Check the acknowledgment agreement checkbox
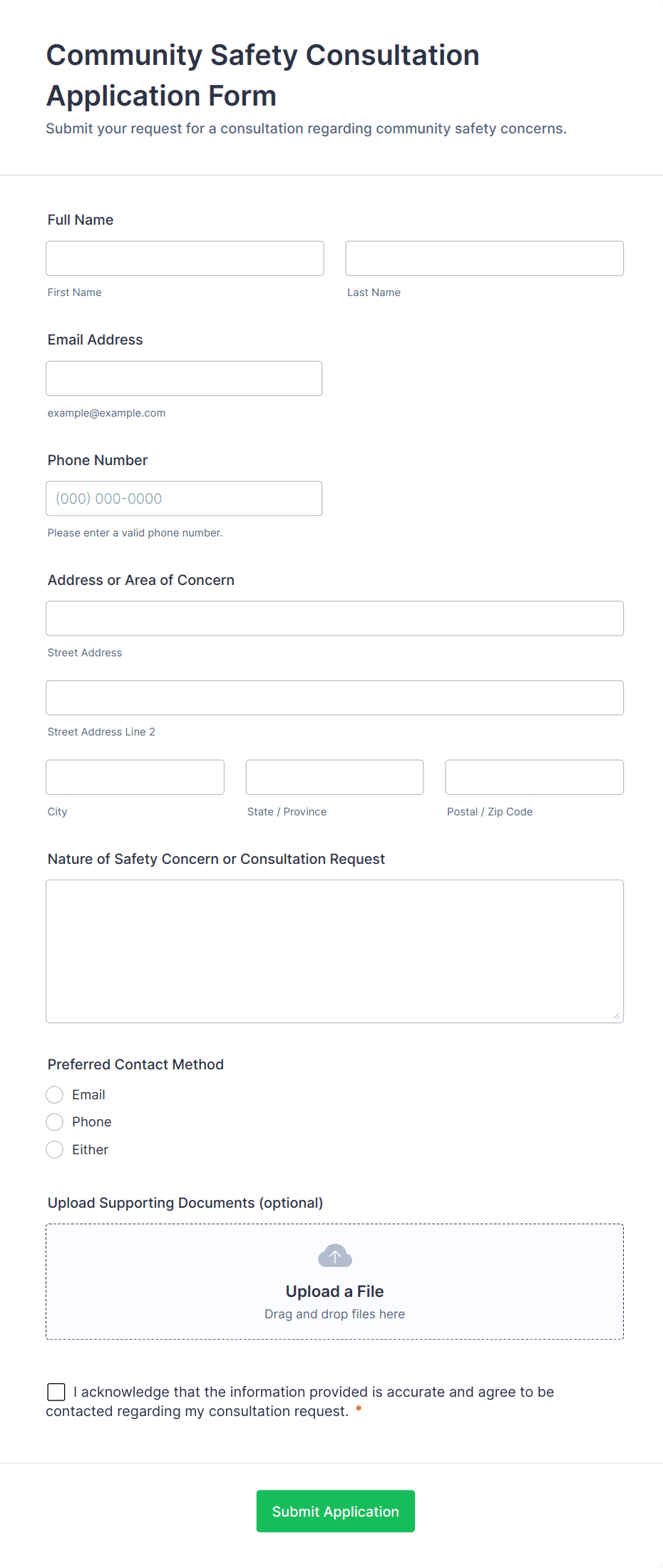663x1568 pixels. (56, 1392)
